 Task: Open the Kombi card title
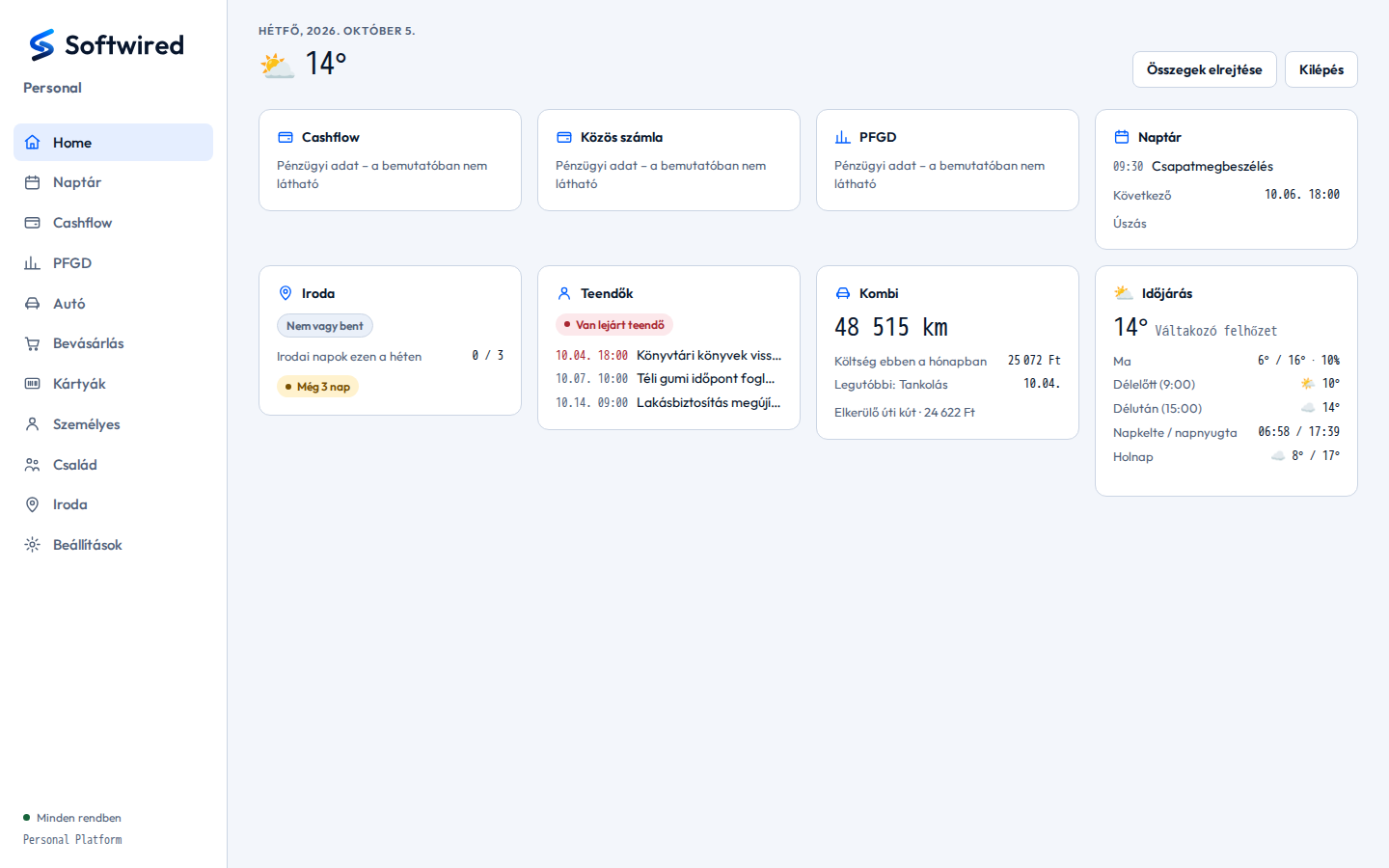[879, 293]
